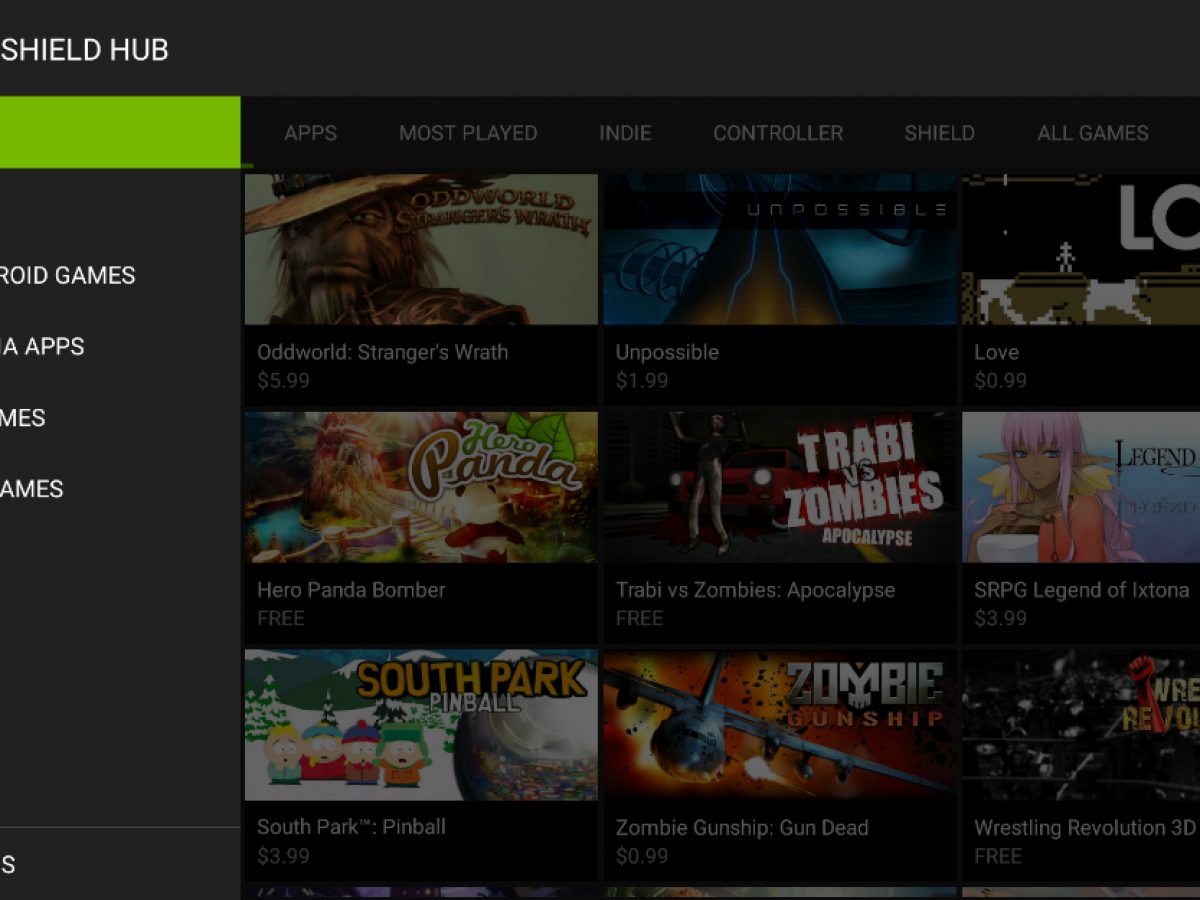Click the SRPG Legend of Ixtona artwork
Screen dimensions: 1200x900
point(1080,487)
